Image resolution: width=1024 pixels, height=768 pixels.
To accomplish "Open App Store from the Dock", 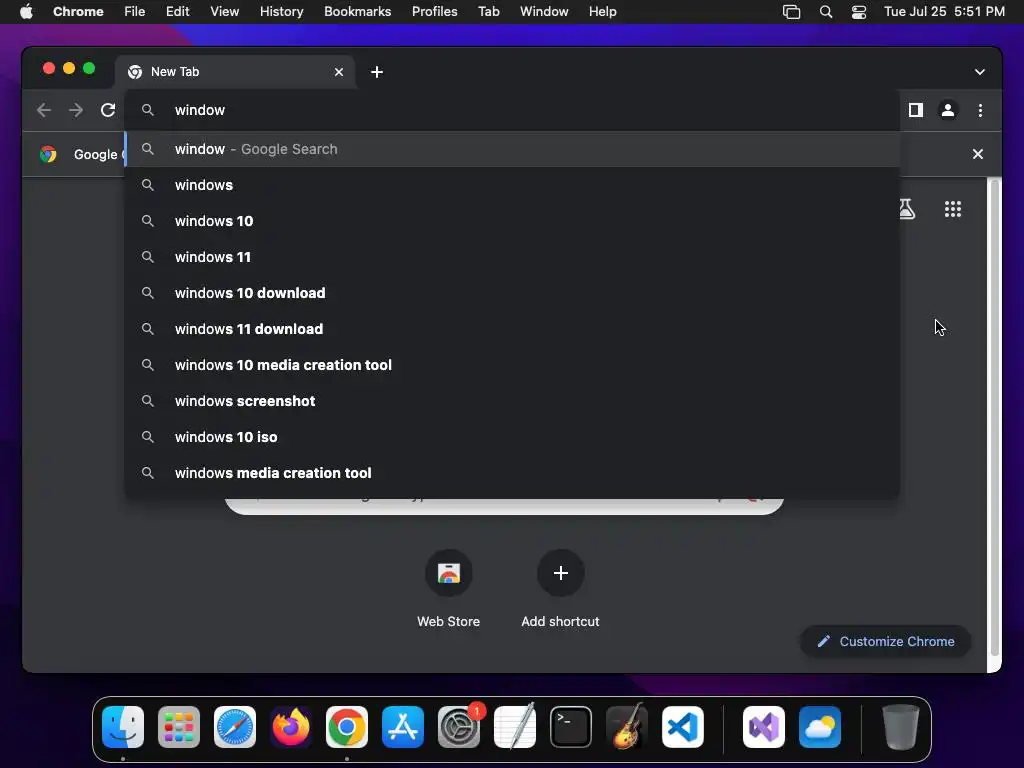I will click(x=403, y=727).
